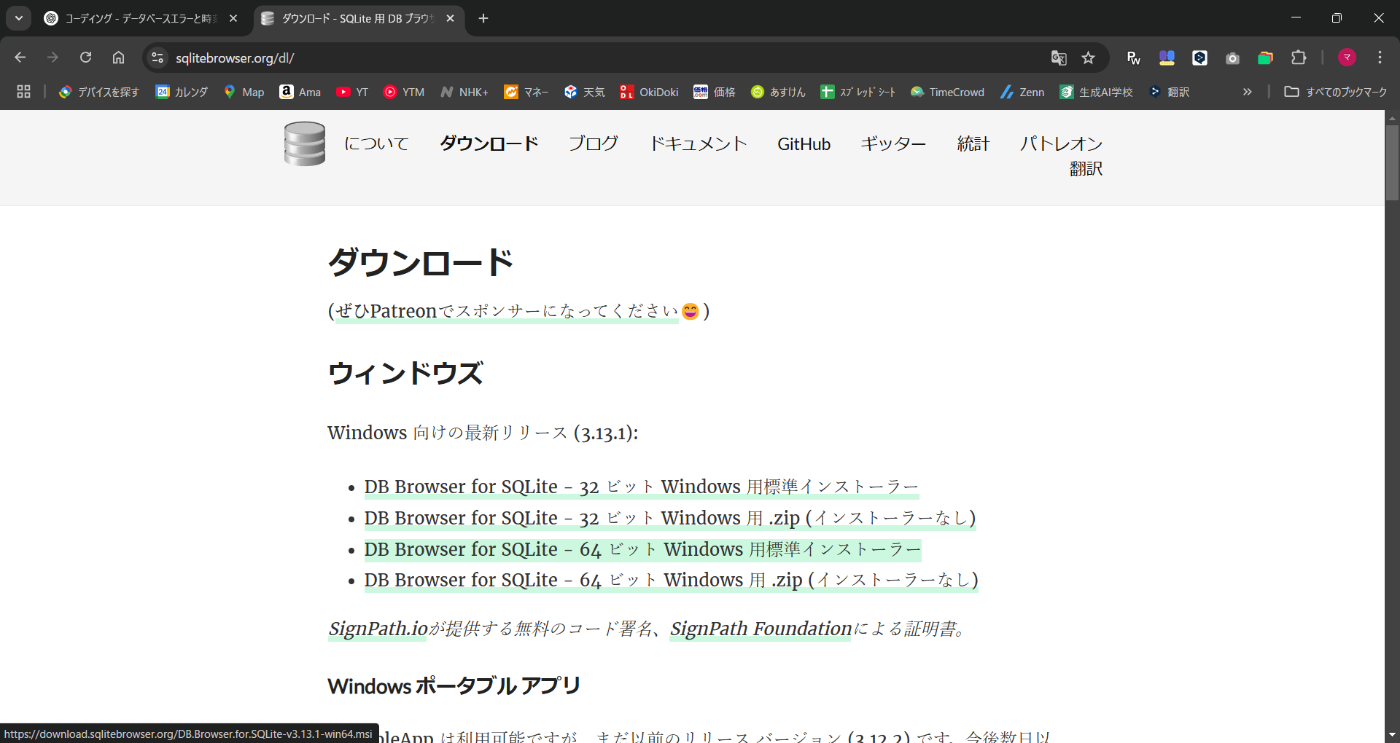The height and width of the screenshot is (743, 1400).
Task: Open the あすけん bookmark
Action: [x=778, y=91]
